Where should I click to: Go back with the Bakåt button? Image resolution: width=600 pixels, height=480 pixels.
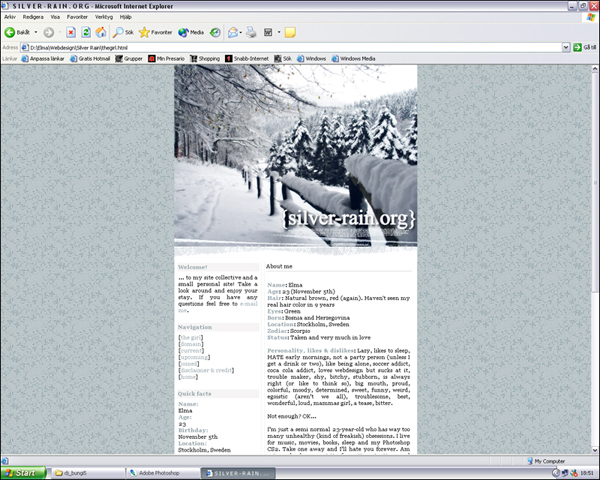17,33
